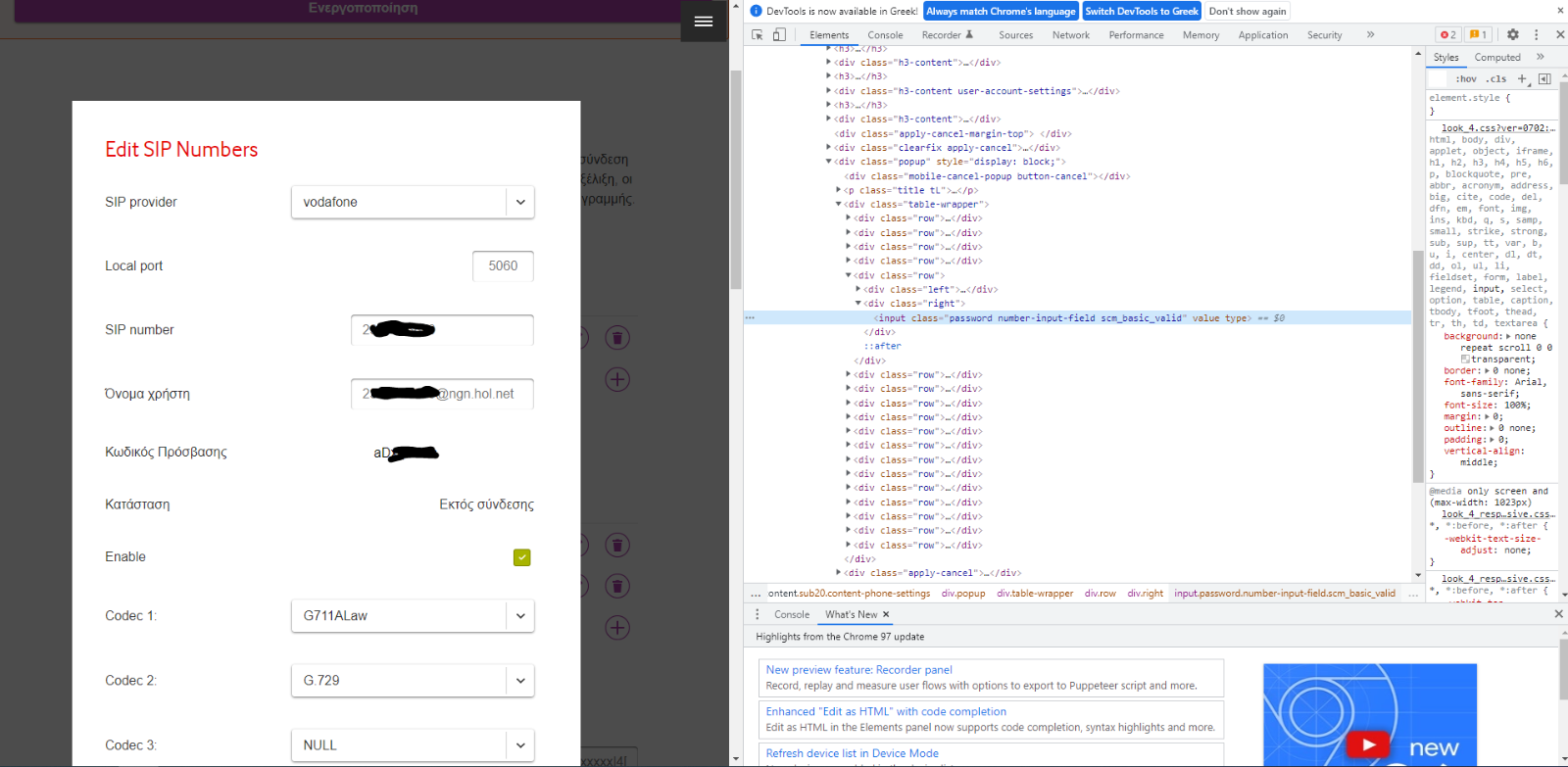Image resolution: width=1568 pixels, height=767 pixels.
Task: Switch to the Sources tab
Action: click(x=1015, y=35)
